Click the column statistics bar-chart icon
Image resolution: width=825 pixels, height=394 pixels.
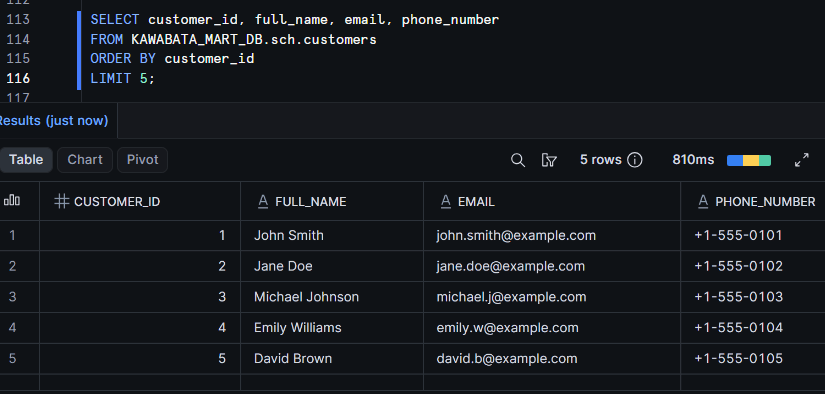(x=12, y=200)
